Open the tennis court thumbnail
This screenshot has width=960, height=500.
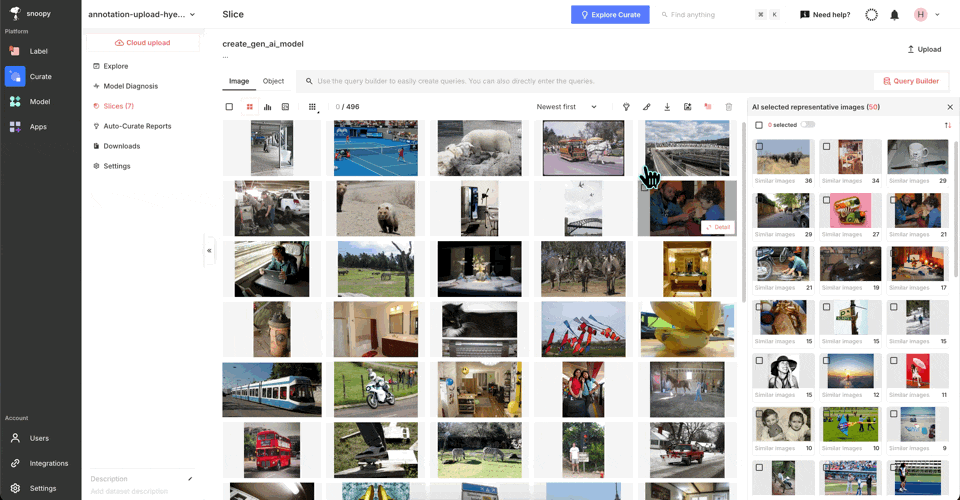376,148
